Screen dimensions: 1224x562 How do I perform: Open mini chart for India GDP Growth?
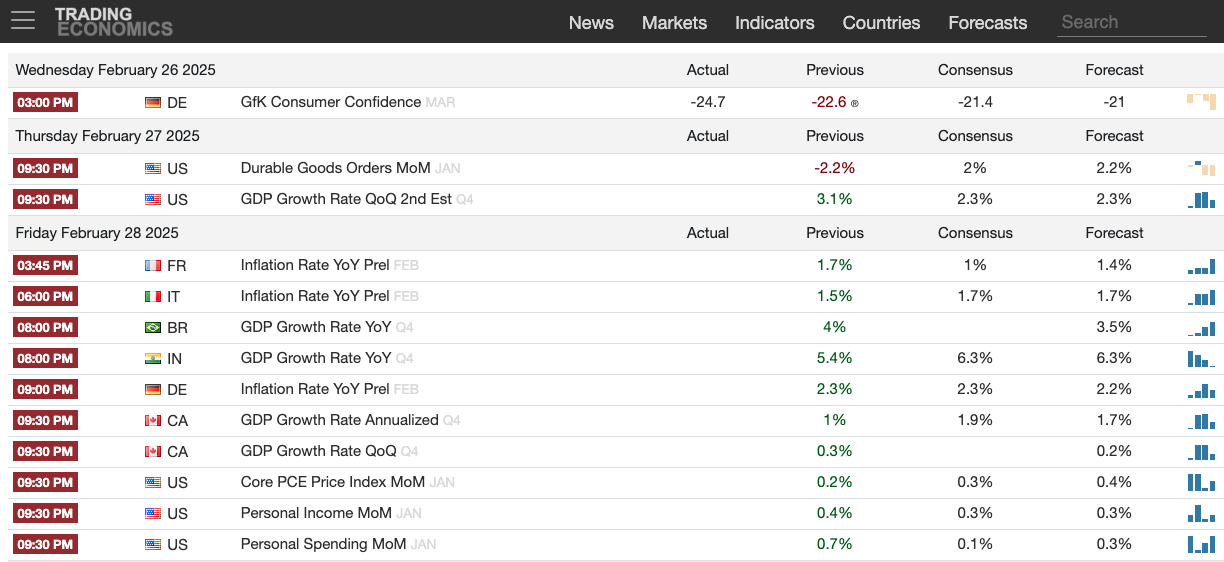click(x=1200, y=358)
